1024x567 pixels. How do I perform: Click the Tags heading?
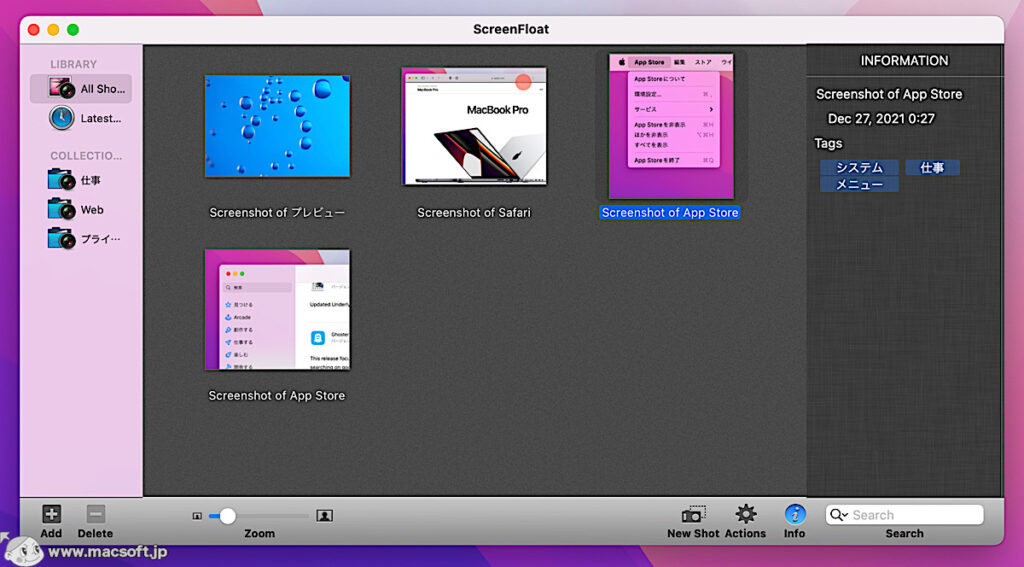coord(828,144)
